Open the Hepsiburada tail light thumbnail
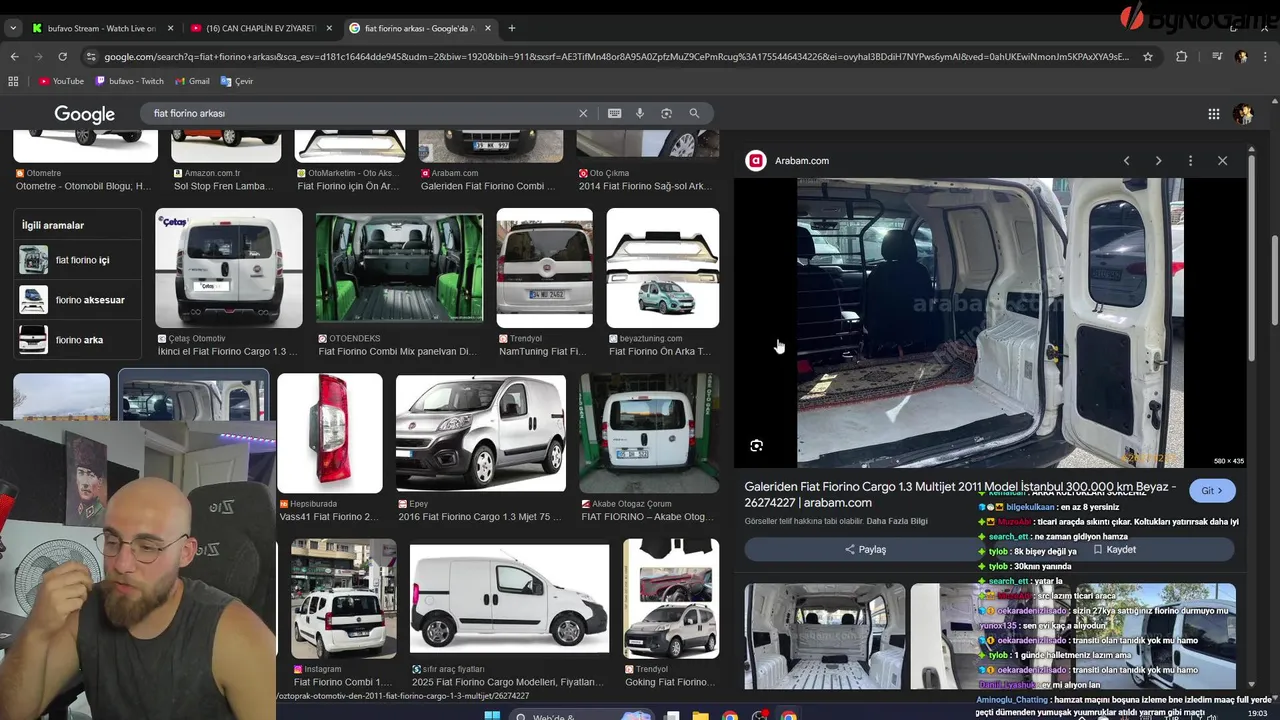 329,433
